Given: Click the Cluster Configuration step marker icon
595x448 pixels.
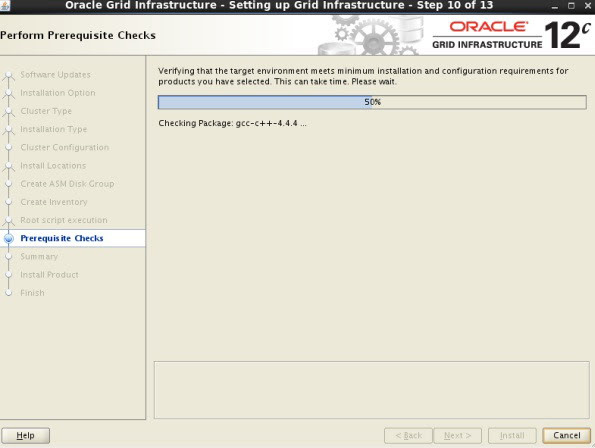Looking at the screenshot, I should [x=9, y=147].
